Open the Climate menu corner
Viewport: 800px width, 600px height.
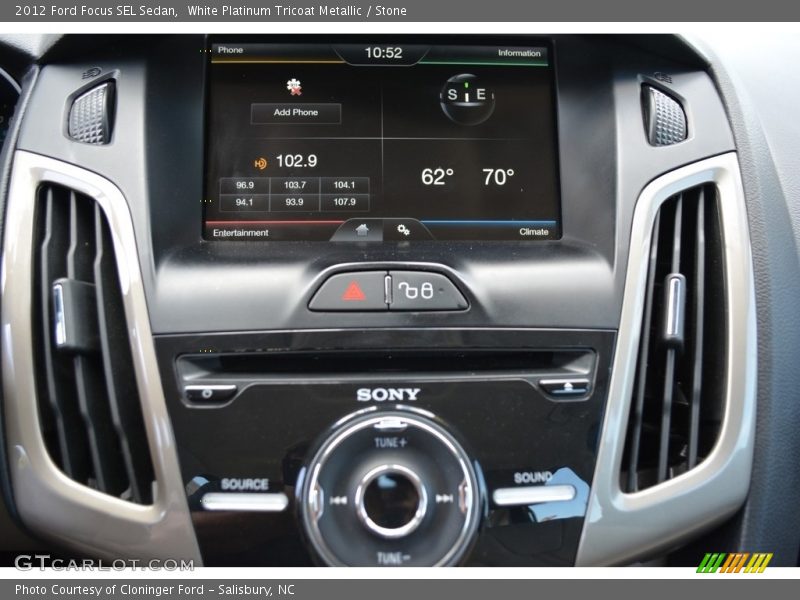pos(534,232)
